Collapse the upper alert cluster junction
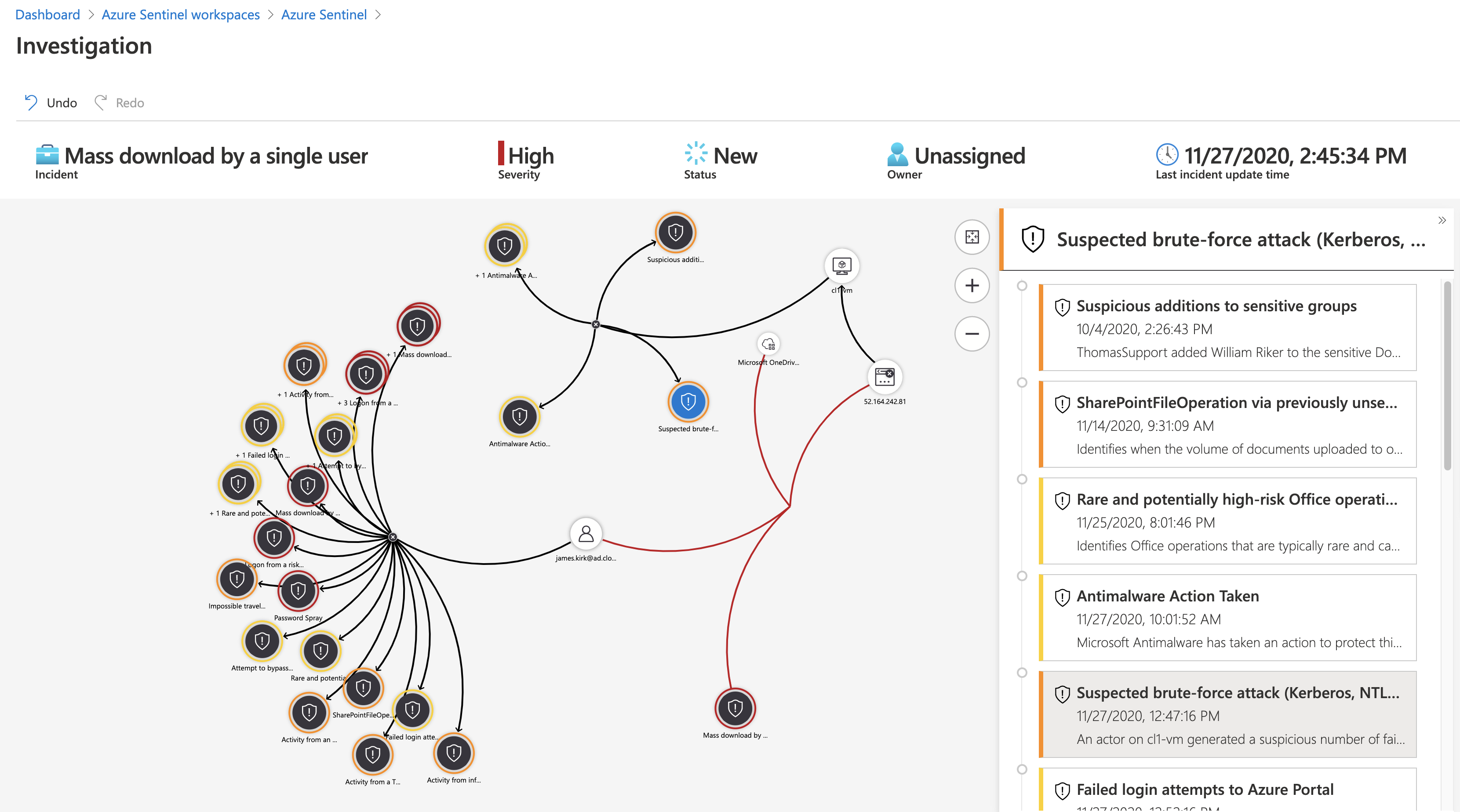 point(596,324)
